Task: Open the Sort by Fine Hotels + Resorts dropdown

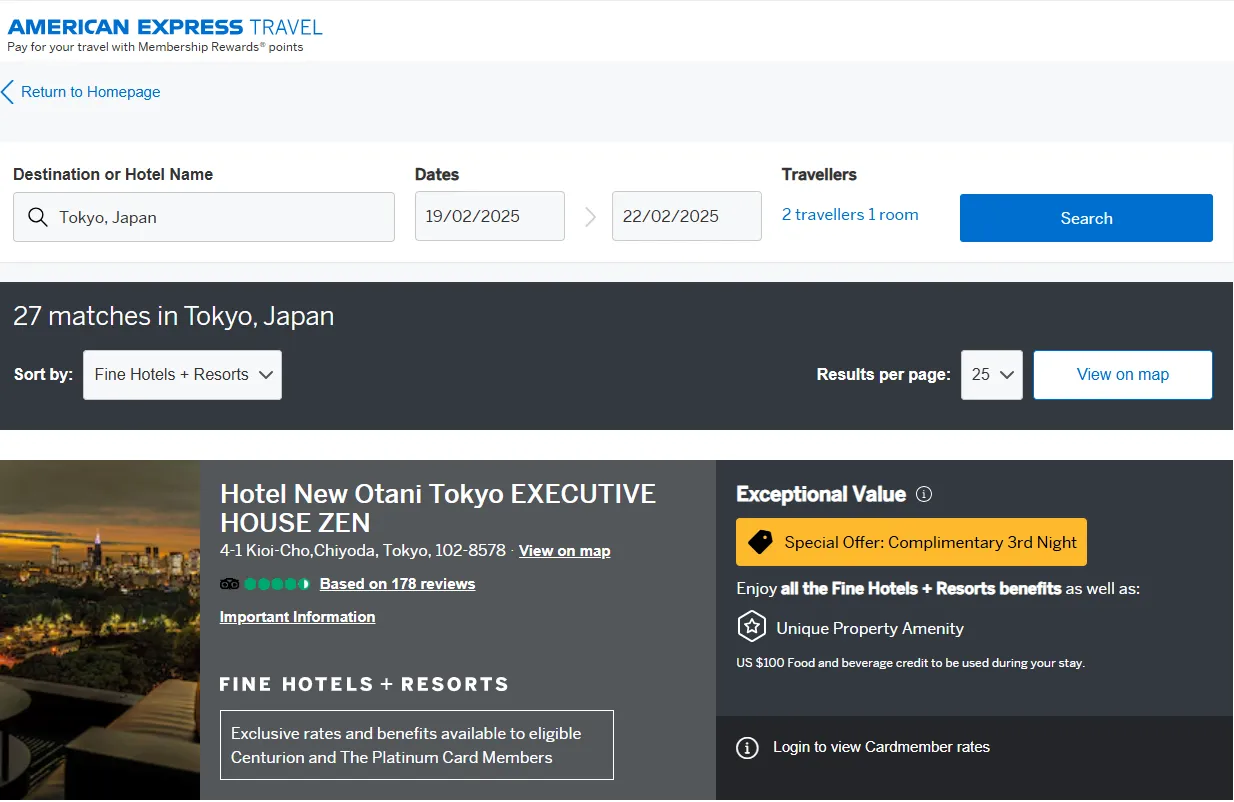Action: pos(182,375)
